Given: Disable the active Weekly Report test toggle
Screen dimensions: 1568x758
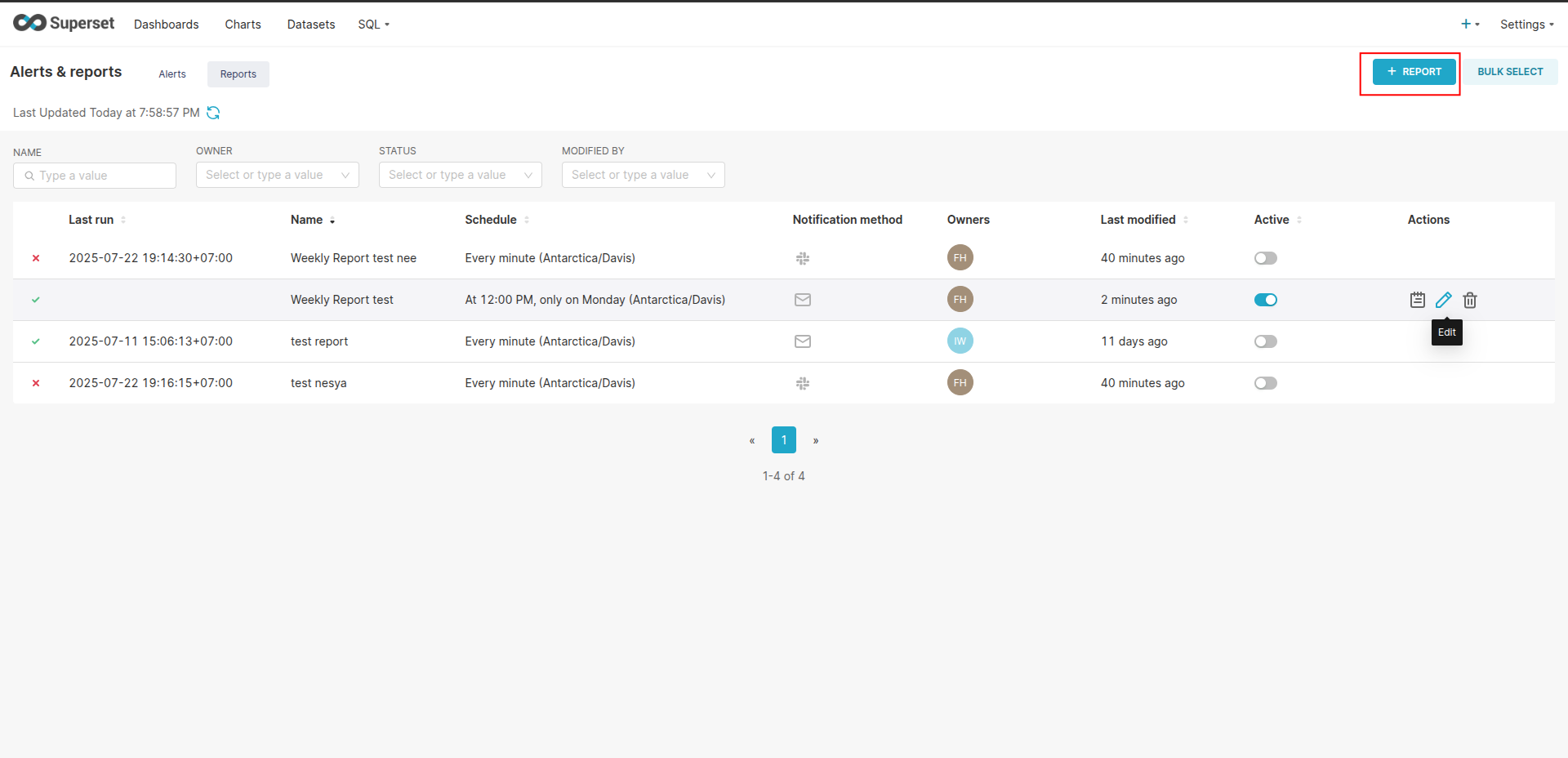Looking at the screenshot, I should pyautogui.click(x=1265, y=300).
